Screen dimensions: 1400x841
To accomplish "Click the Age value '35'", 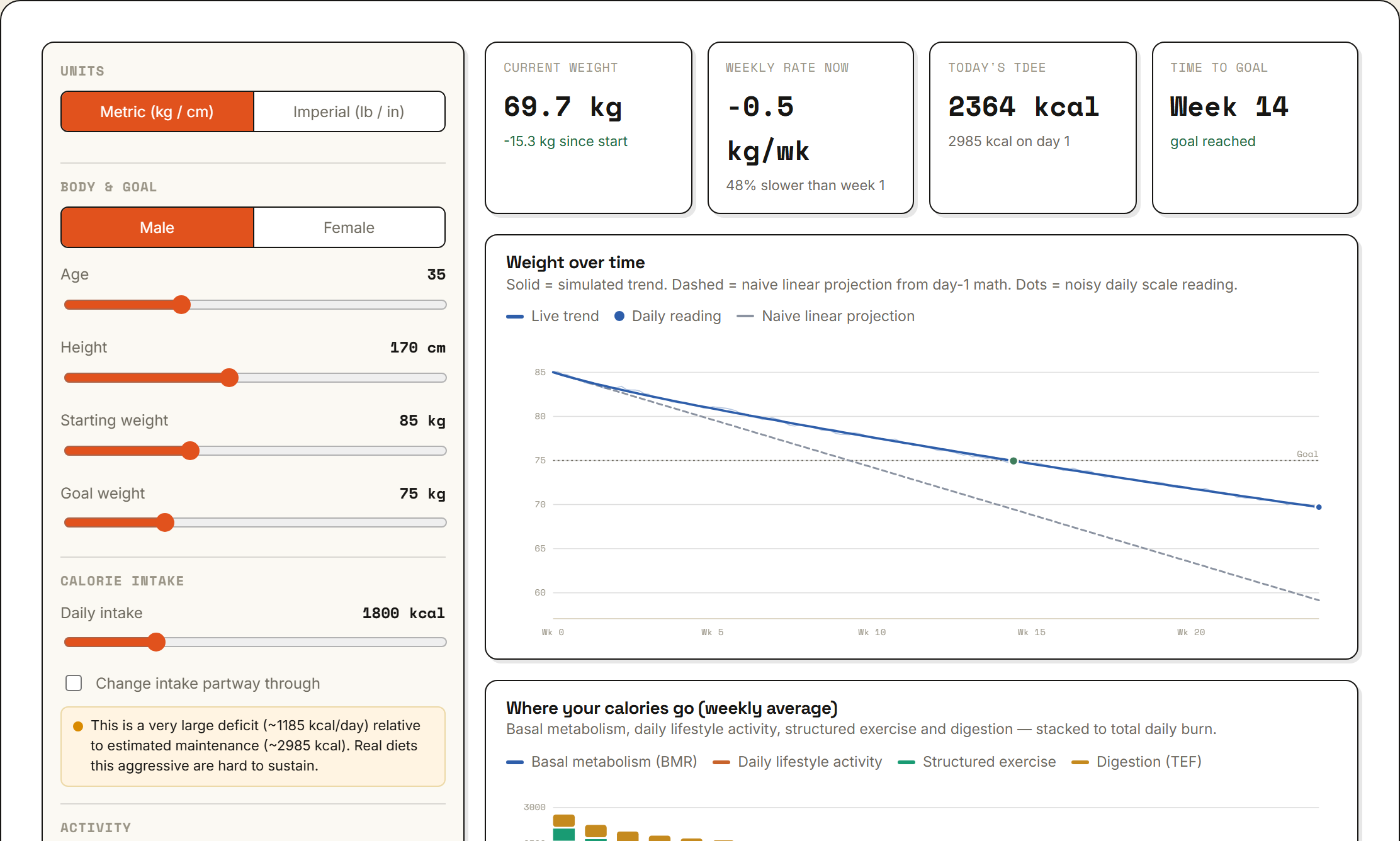I will click(436, 274).
